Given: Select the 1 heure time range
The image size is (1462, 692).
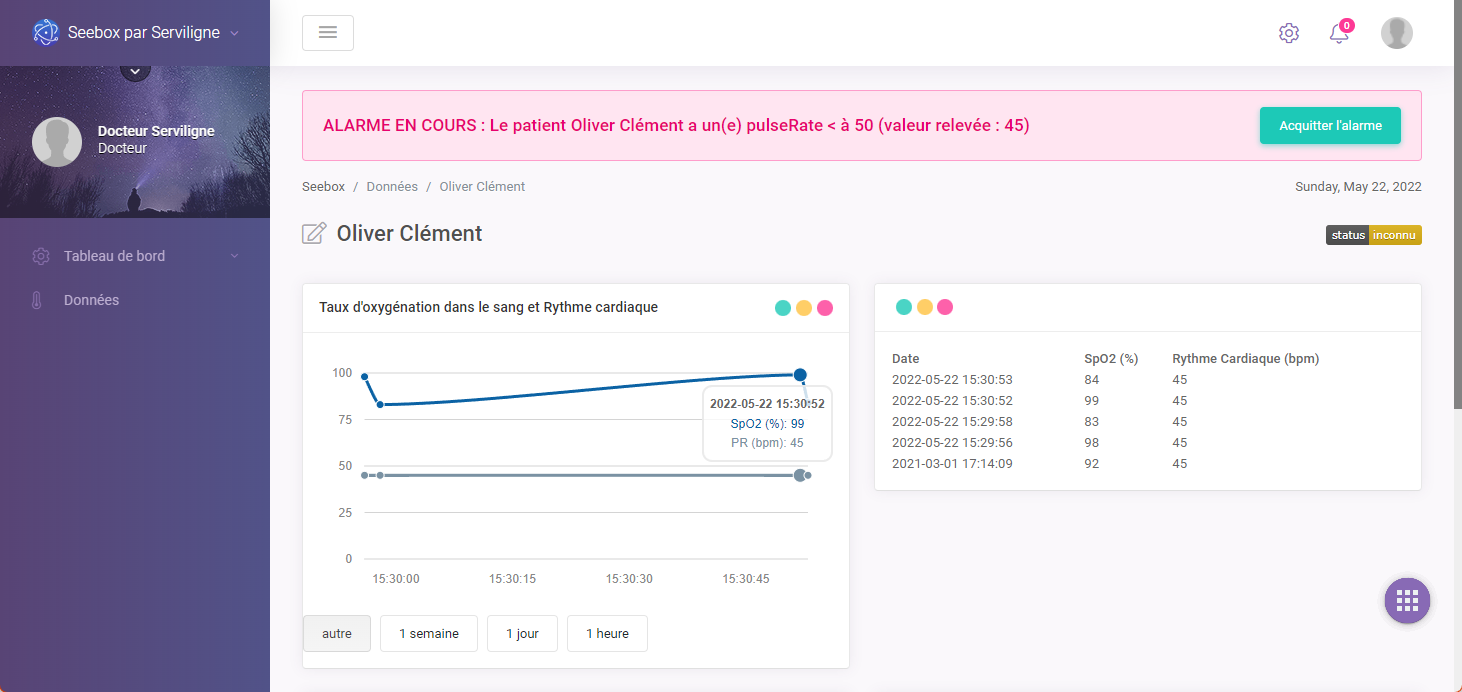Looking at the screenshot, I should (607, 633).
